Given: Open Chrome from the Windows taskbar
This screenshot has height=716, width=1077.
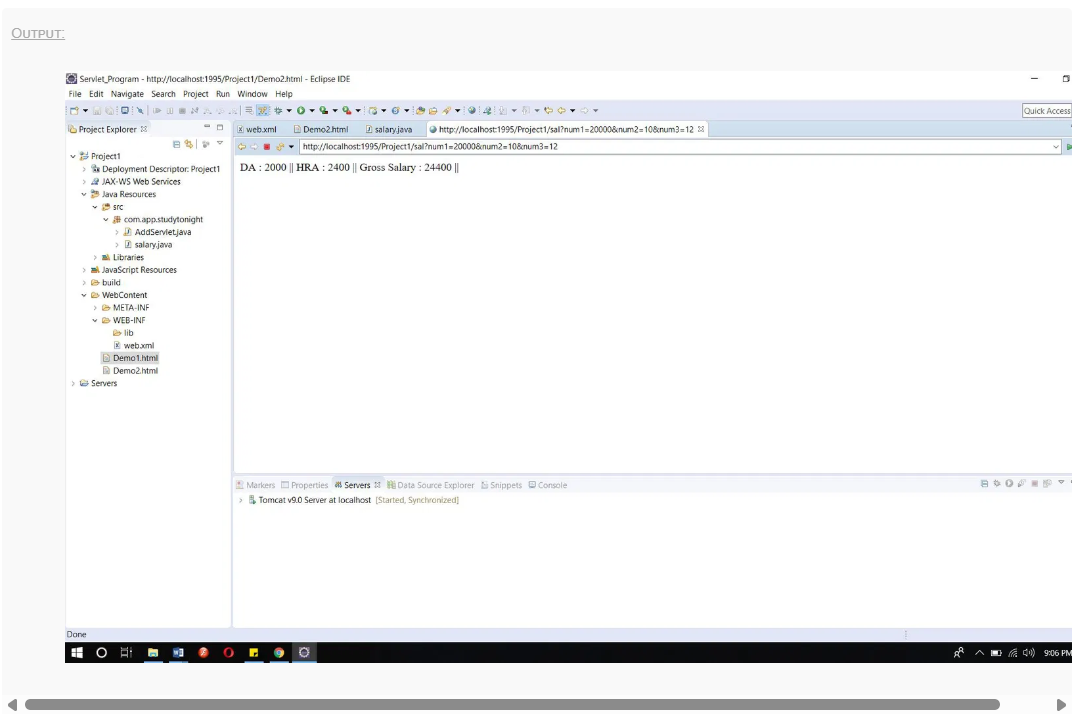Looking at the screenshot, I should point(279,653).
